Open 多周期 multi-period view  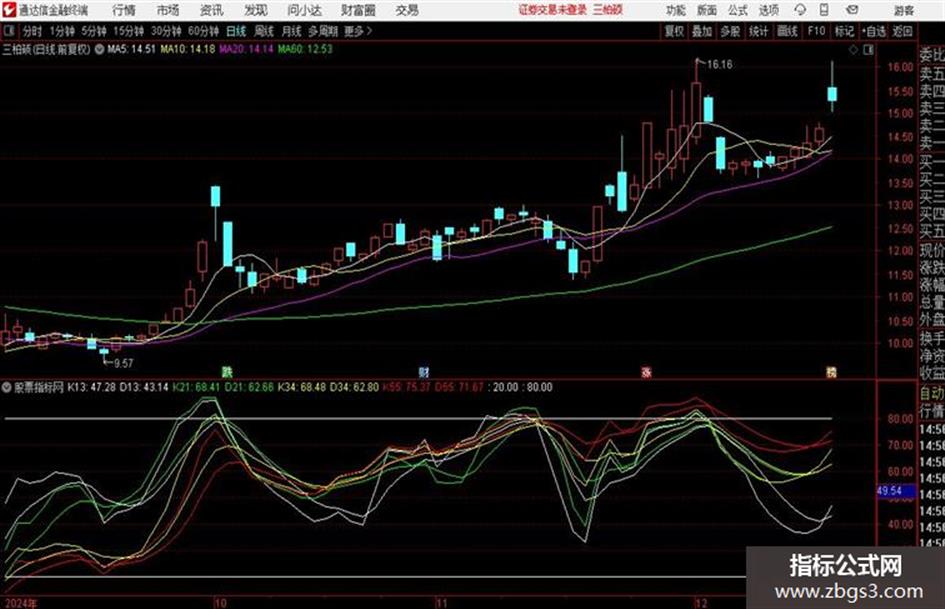[x=324, y=31]
